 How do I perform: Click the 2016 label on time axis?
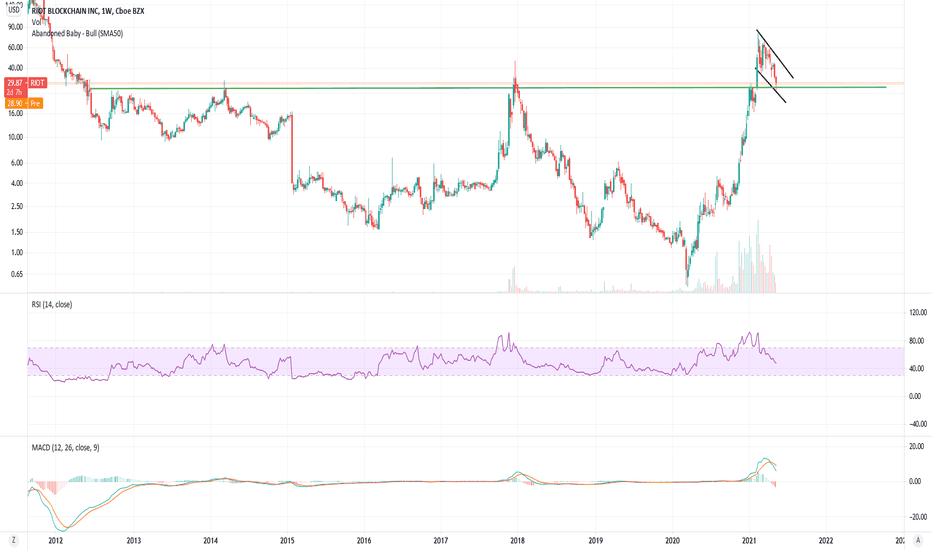click(364, 540)
